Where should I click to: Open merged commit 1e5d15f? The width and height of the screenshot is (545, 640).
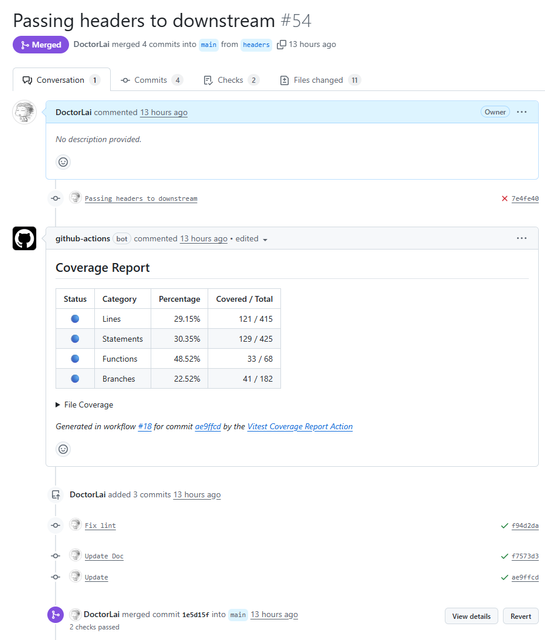(196, 615)
